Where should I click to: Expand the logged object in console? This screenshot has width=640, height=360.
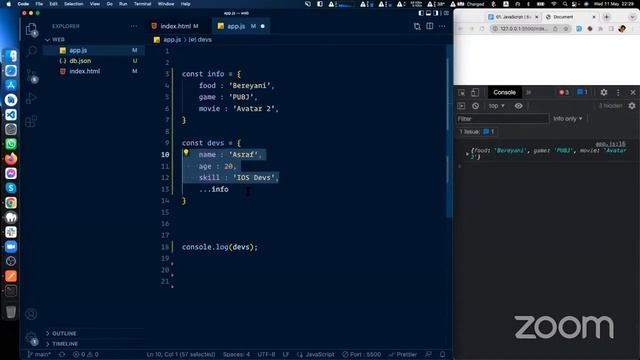coord(467,154)
